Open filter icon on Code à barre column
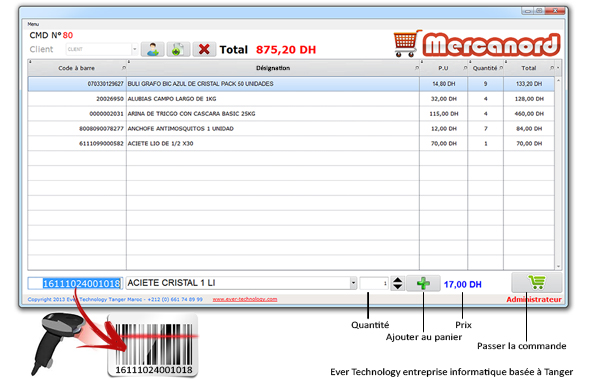 (124, 68)
